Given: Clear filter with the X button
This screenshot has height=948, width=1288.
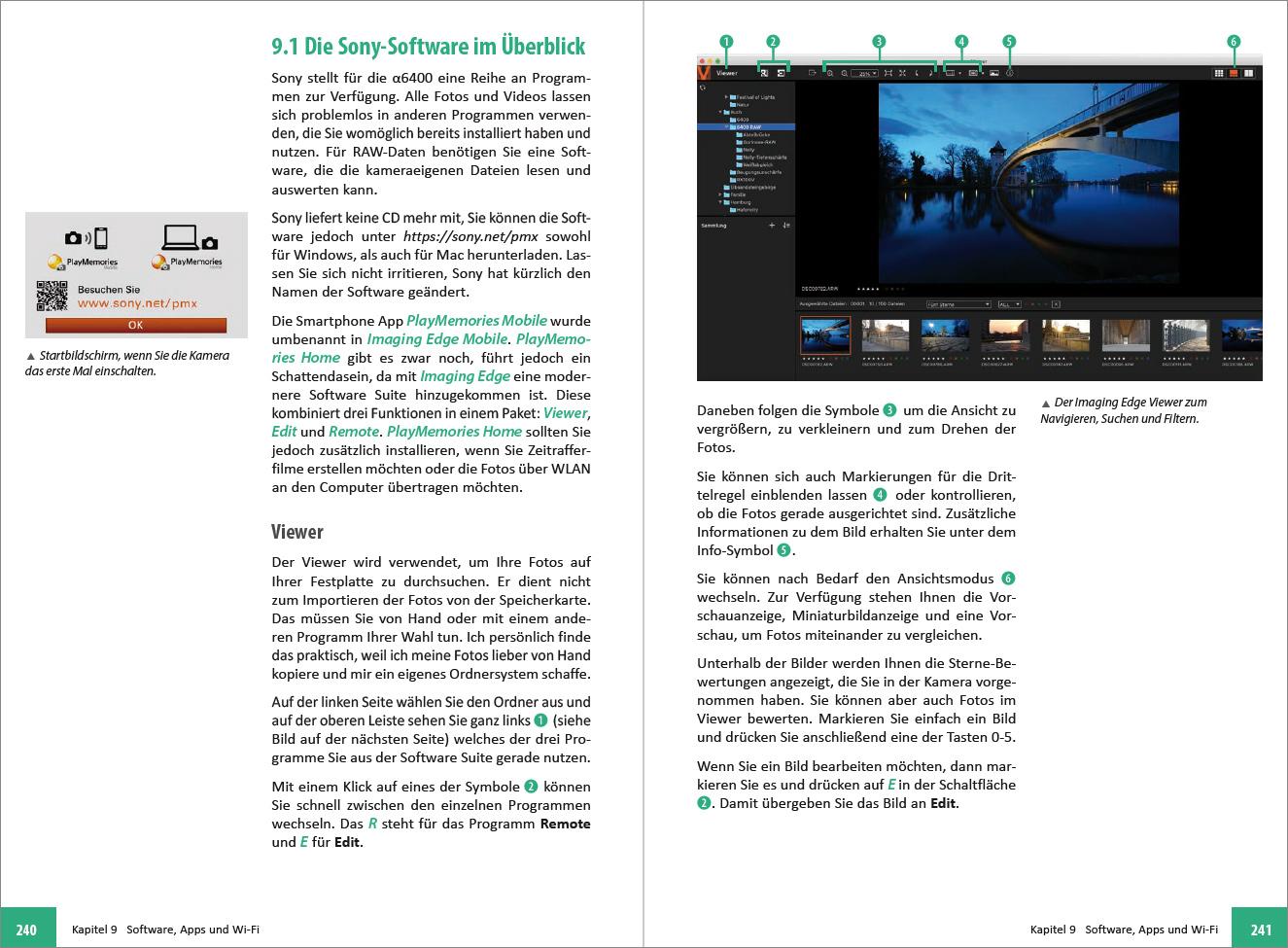Looking at the screenshot, I should pyautogui.click(x=1057, y=304).
